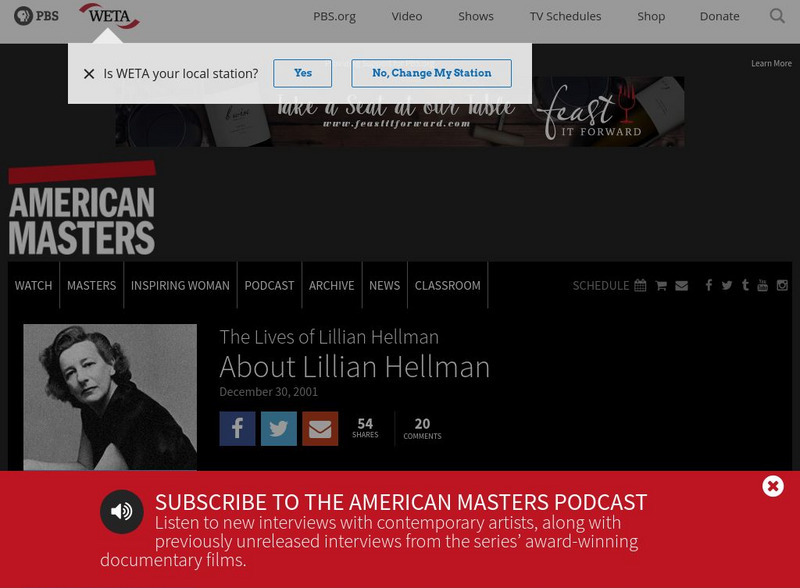Switch to the MASTERS tab
The width and height of the screenshot is (800, 588).
coord(91,285)
